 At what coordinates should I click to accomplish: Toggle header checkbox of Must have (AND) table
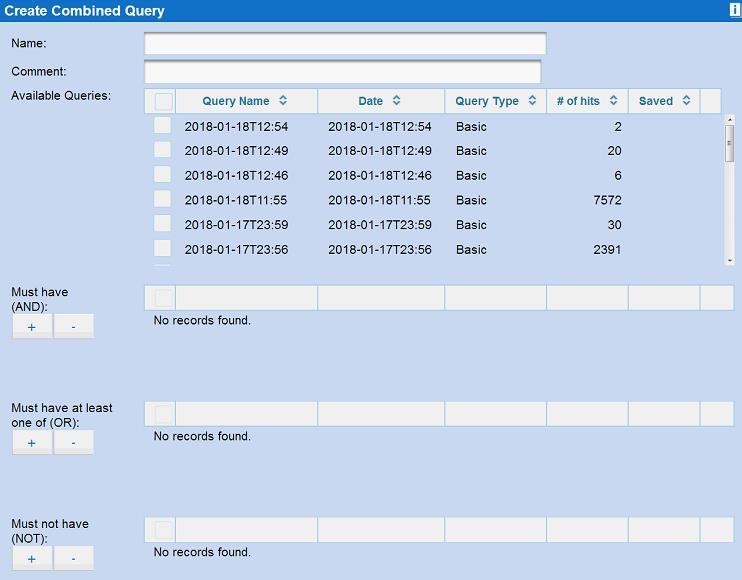[x=163, y=298]
